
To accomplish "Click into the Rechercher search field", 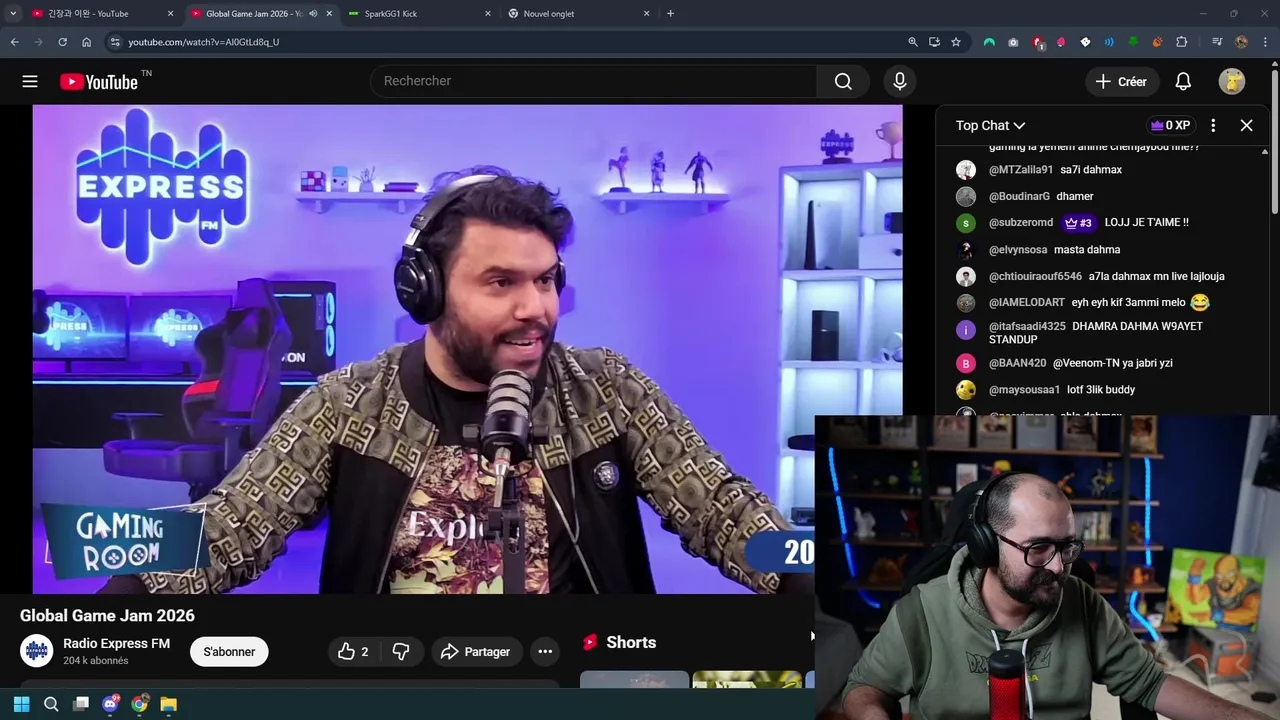I will click(x=593, y=81).
